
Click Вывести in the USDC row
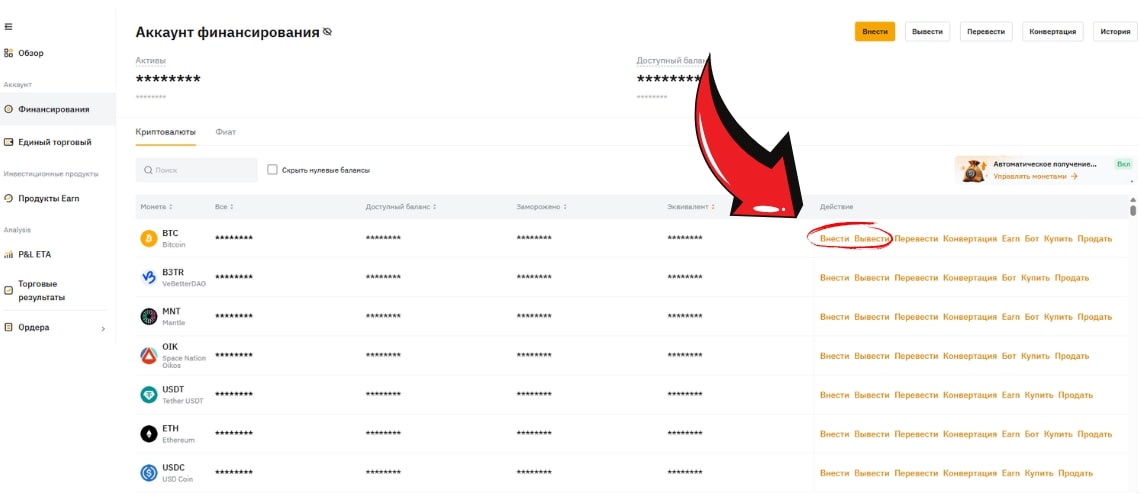click(x=872, y=473)
